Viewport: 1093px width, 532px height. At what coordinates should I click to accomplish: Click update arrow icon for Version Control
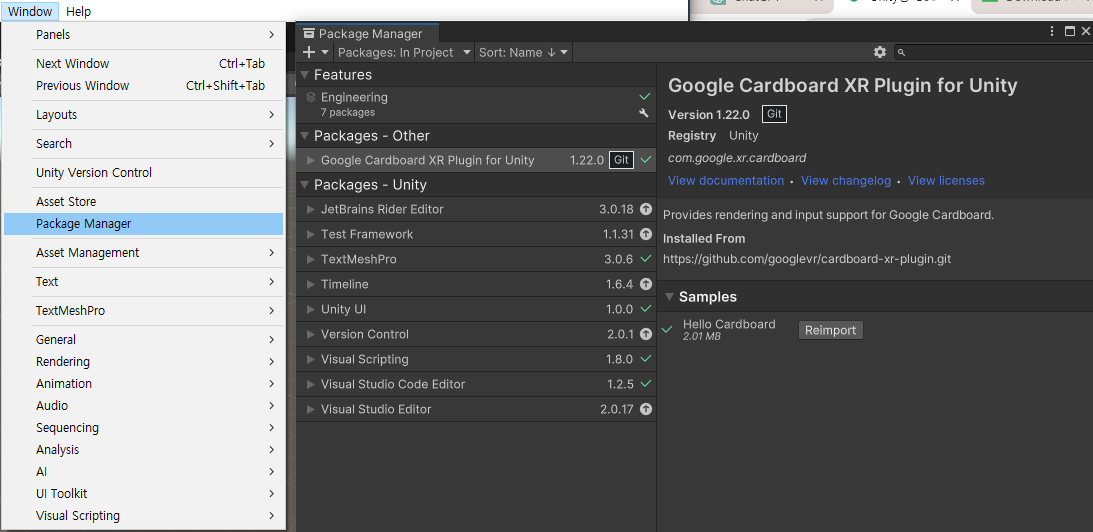point(645,334)
